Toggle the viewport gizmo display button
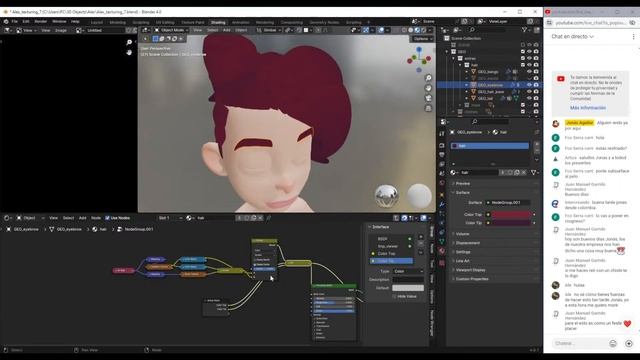This screenshot has width=640, height=360. (x=366, y=30)
